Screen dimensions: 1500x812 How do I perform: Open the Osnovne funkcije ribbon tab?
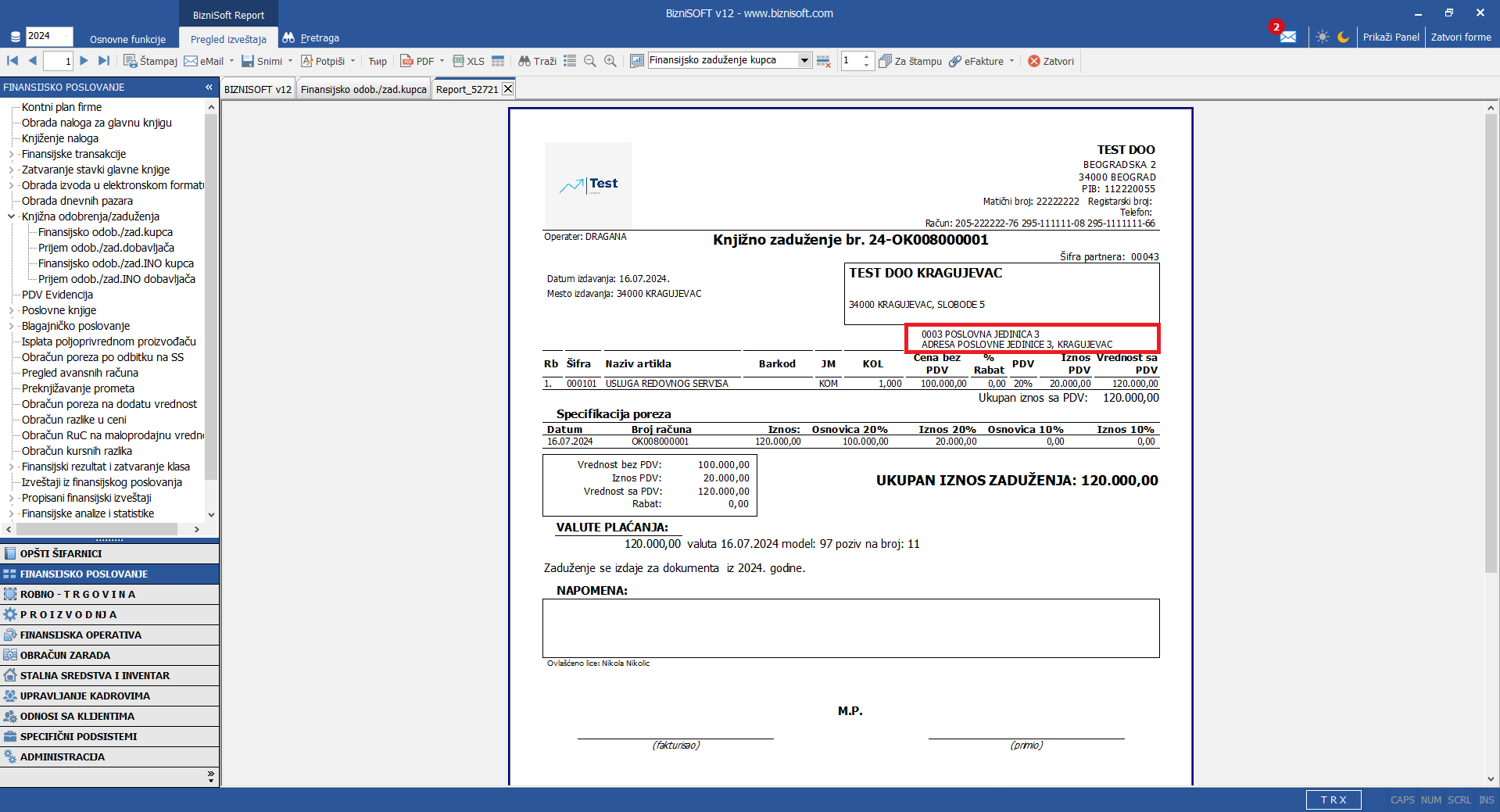[x=127, y=39]
